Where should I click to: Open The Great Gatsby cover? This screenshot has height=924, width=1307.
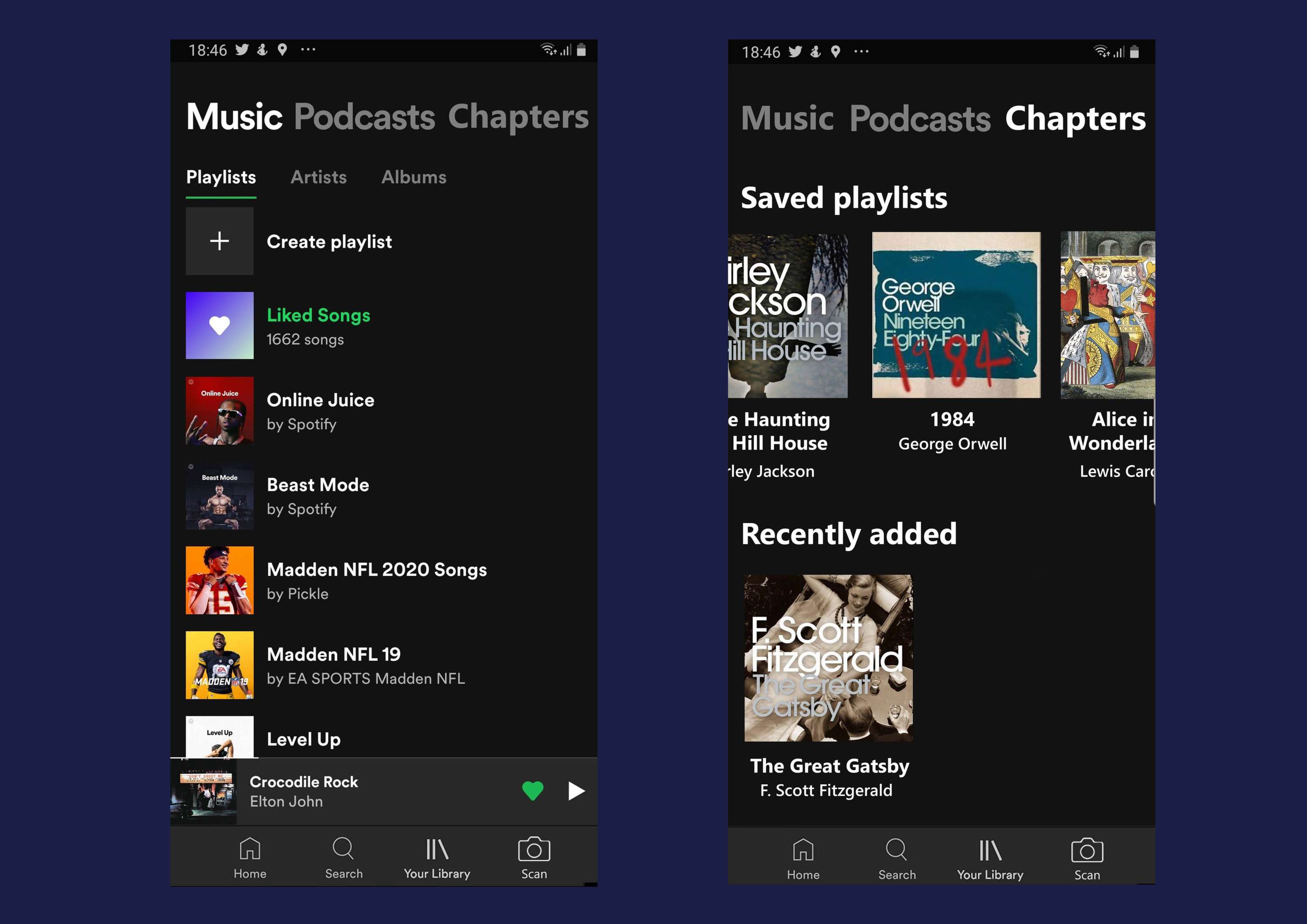point(828,658)
